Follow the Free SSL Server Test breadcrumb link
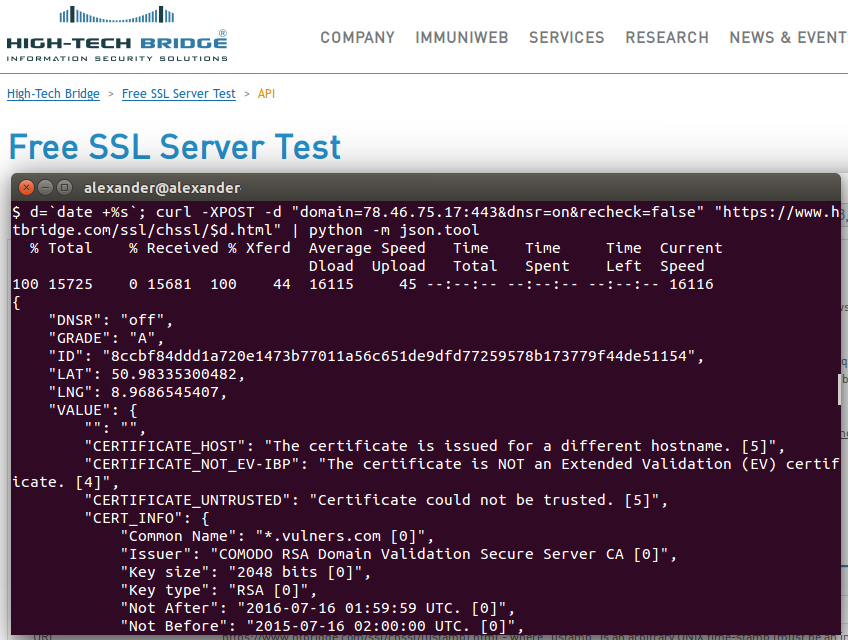Viewport: 848px width, 640px height. click(x=179, y=94)
